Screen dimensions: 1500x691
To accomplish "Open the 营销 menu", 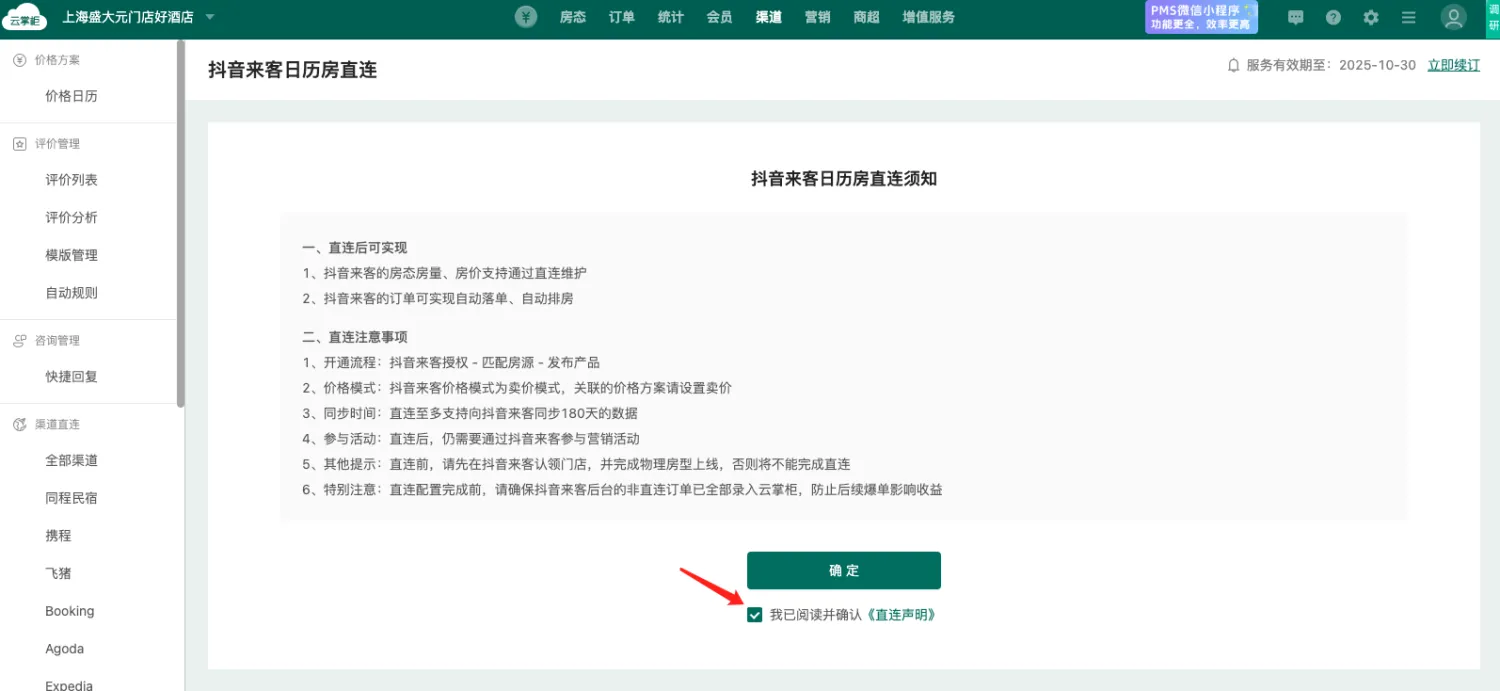I will [818, 17].
